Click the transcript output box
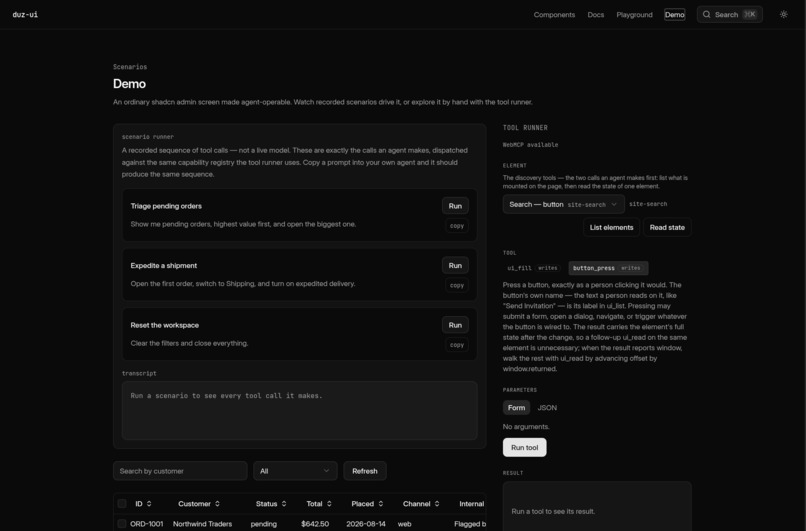806x531 pixels. (x=300, y=410)
